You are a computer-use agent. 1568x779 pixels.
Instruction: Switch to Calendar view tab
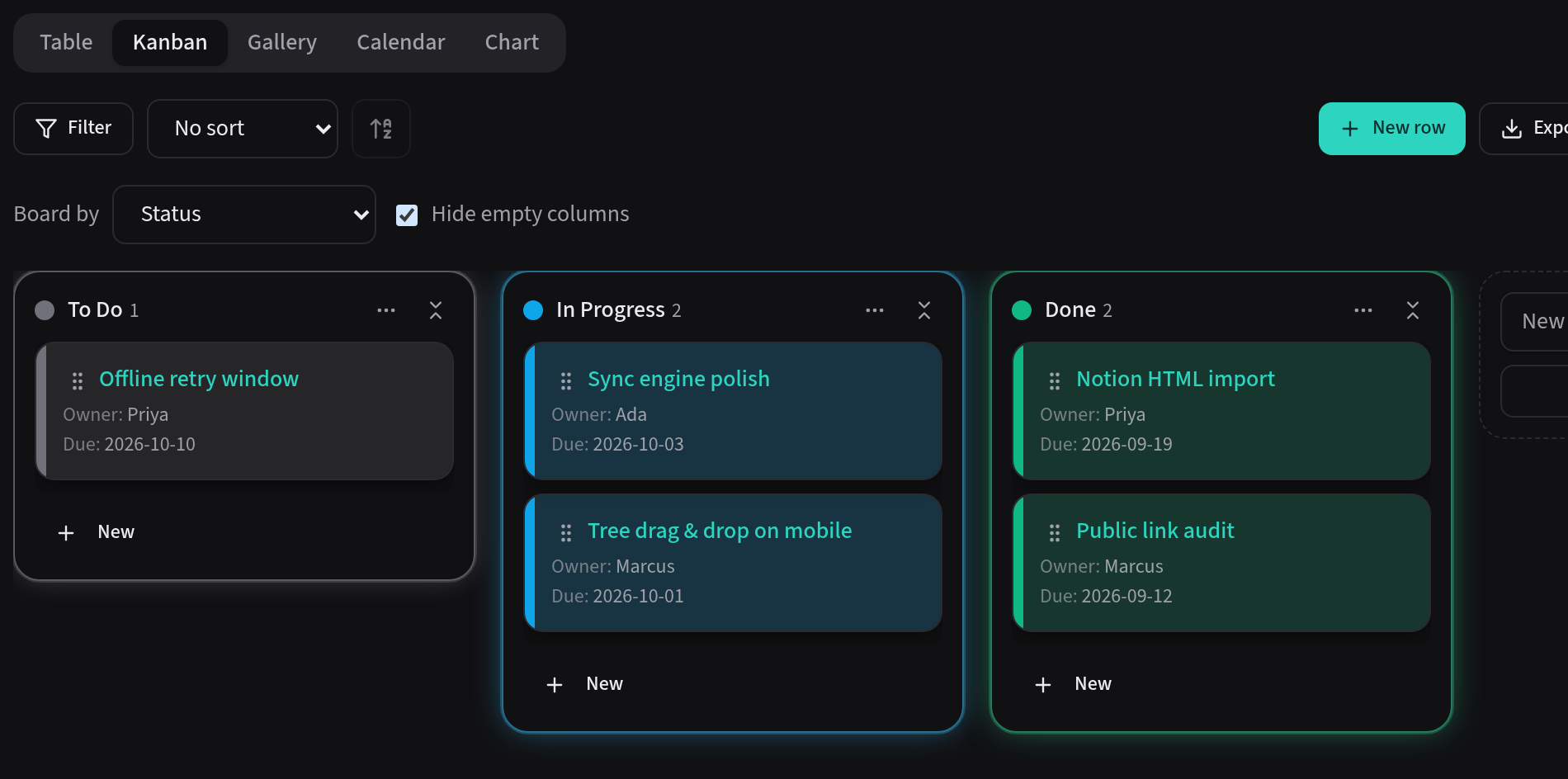[401, 42]
